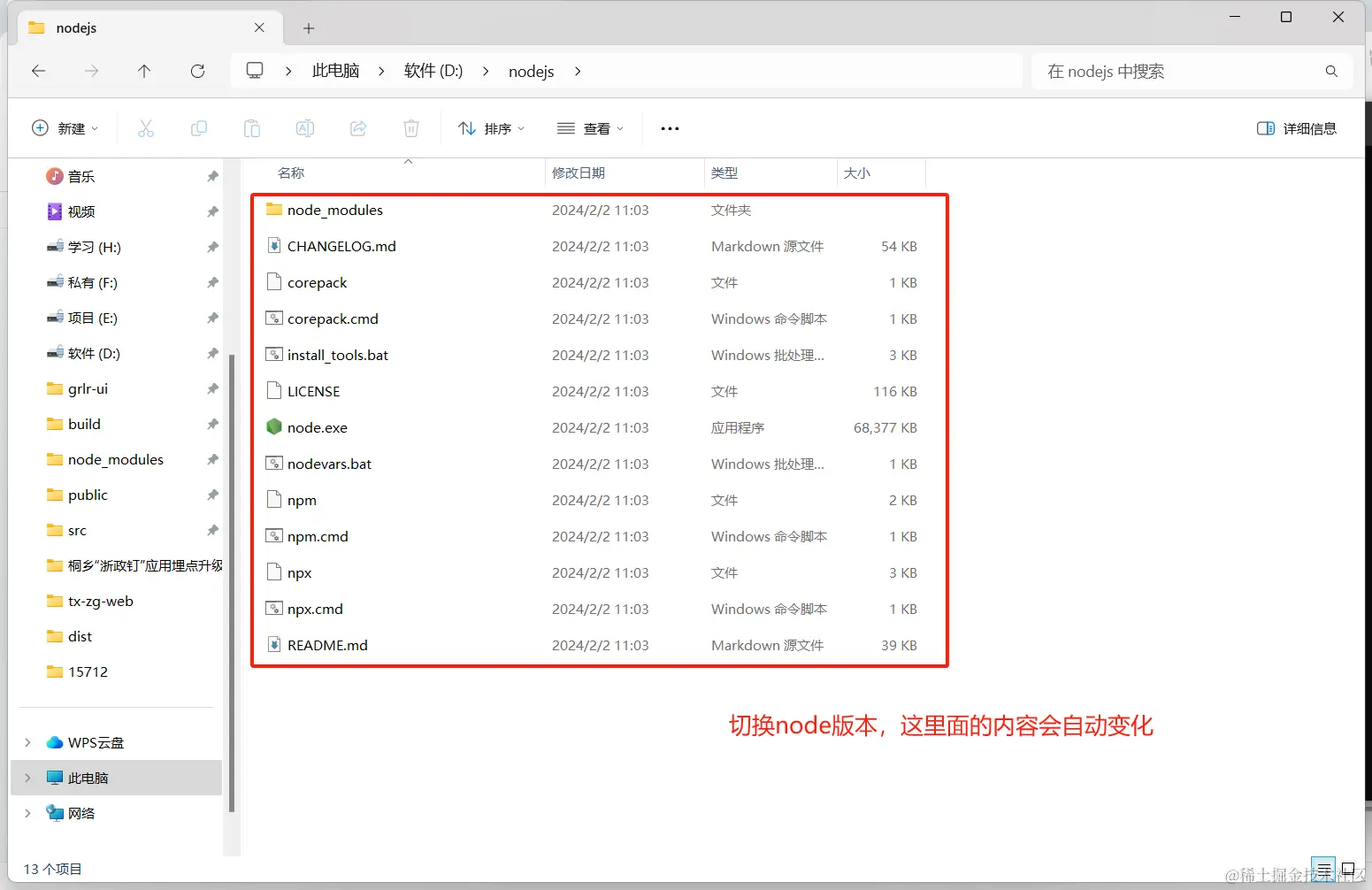
Task: Click nodejs in the address breadcrumb
Action: pos(532,71)
